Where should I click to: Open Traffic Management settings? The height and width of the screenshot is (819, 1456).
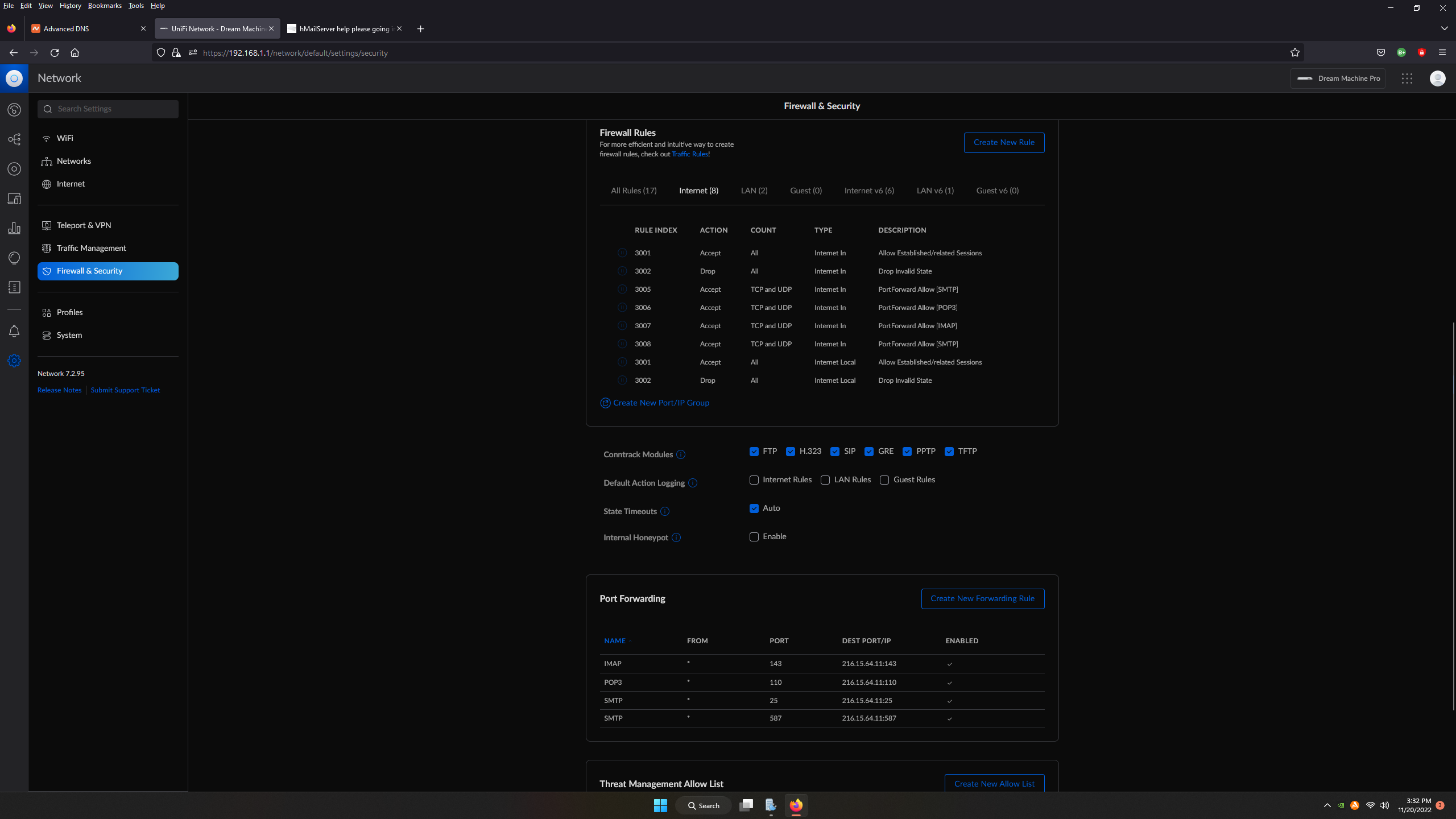pyautogui.click(x=108, y=248)
